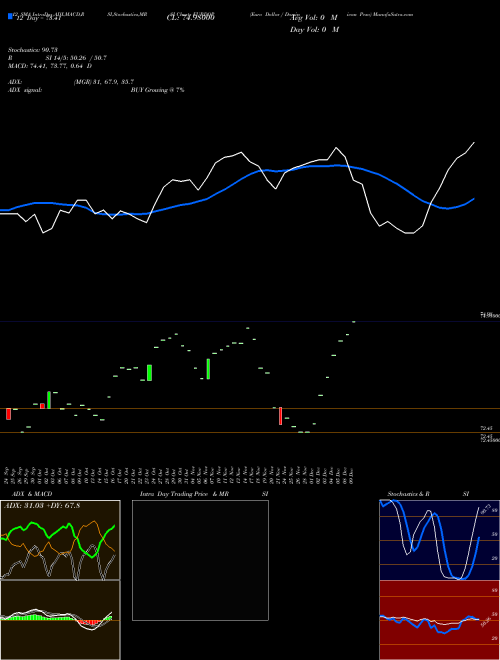Click the 'Stochastics & R' panel title
Image resolution: width=500 pixels, height=660 pixels.
[409, 494]
